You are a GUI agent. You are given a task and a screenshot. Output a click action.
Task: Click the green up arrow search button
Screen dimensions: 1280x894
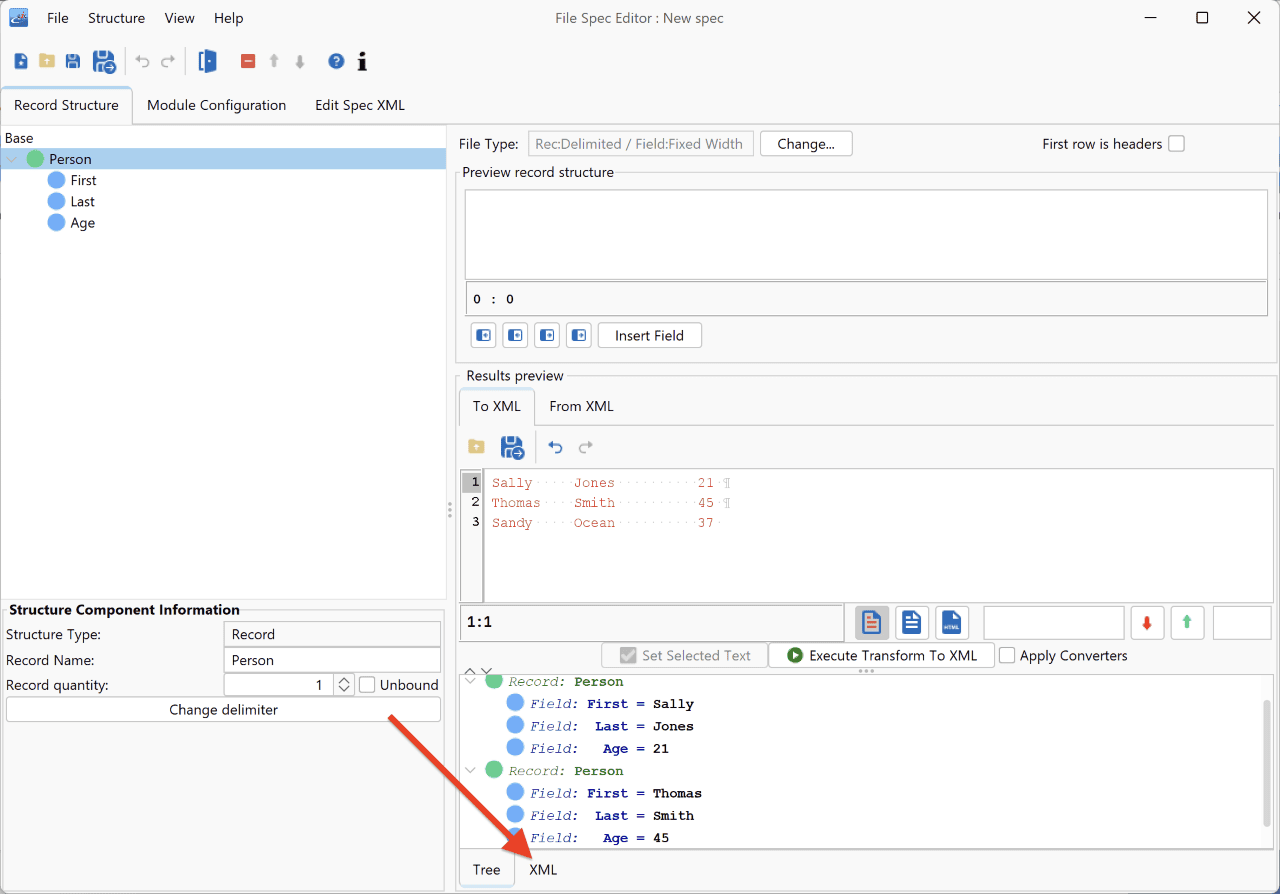[1187, 623]
